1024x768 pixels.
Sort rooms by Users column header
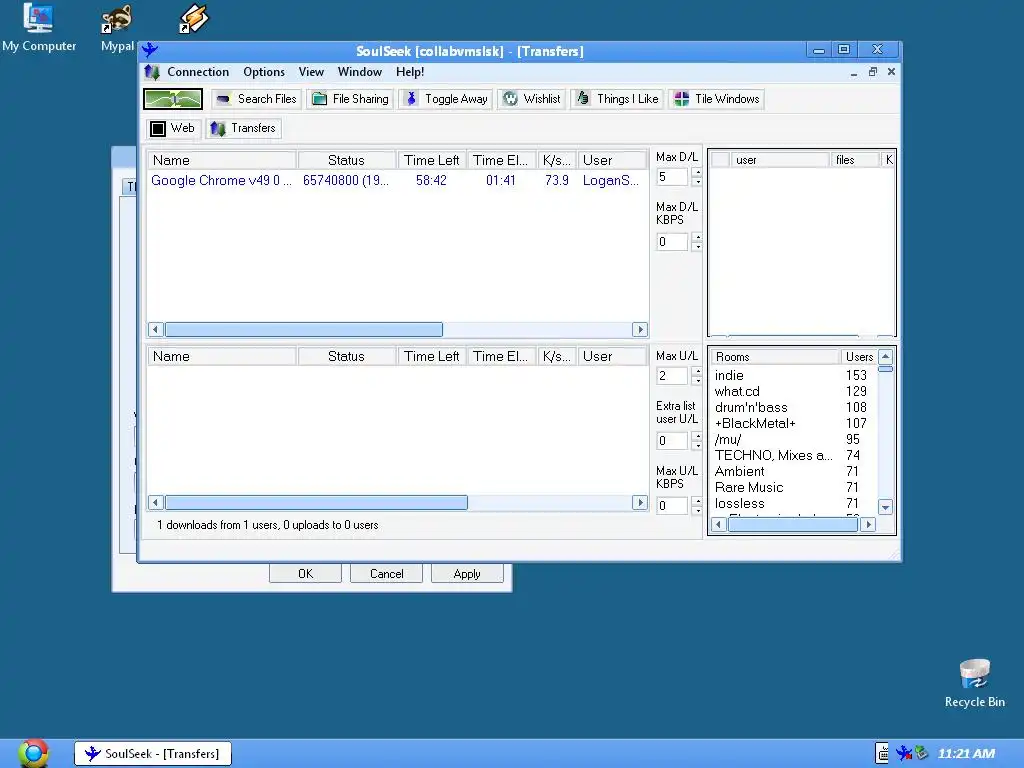coord(859,357)
